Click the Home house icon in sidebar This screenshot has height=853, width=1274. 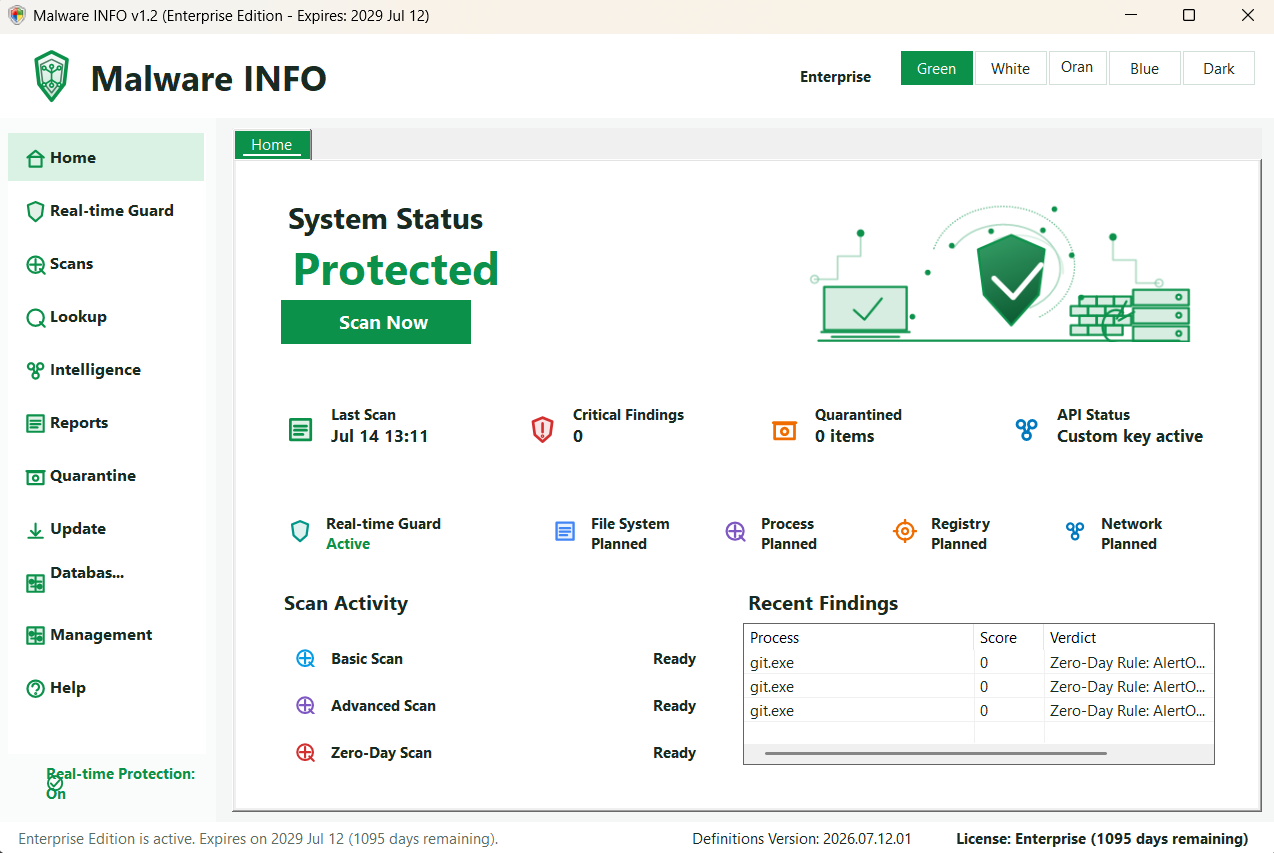click(x=35, y=158)
